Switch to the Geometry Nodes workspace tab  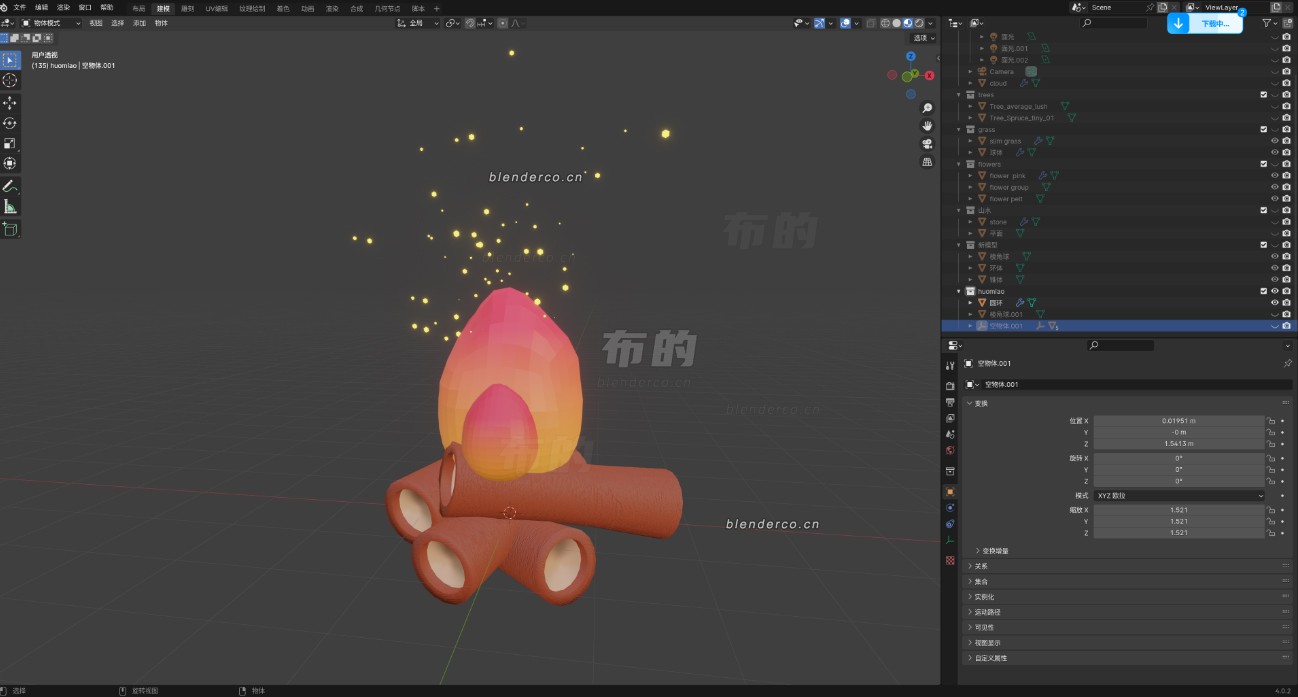point(387,8)
